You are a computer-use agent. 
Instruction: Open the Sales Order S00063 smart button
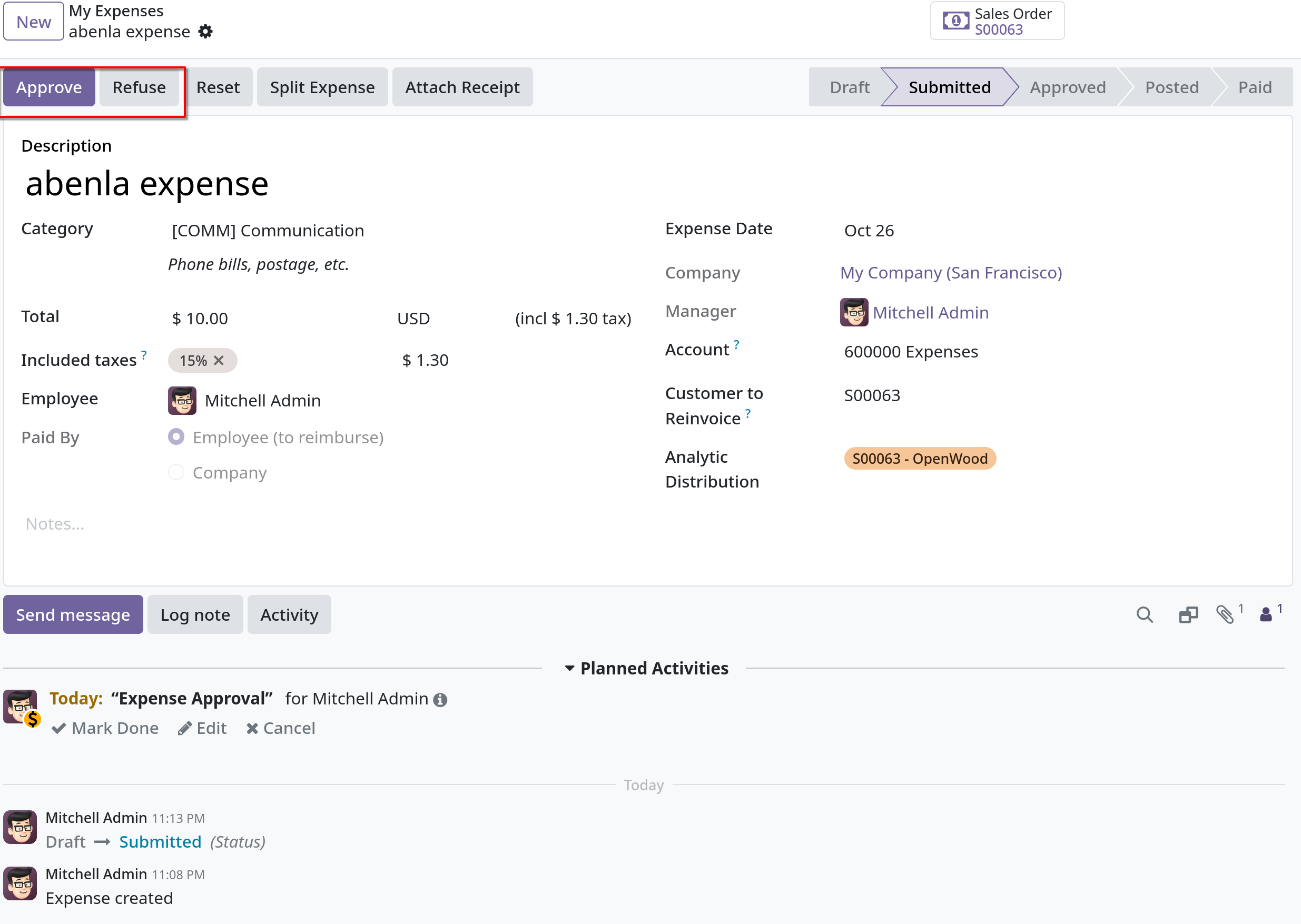tap(997, 21)
